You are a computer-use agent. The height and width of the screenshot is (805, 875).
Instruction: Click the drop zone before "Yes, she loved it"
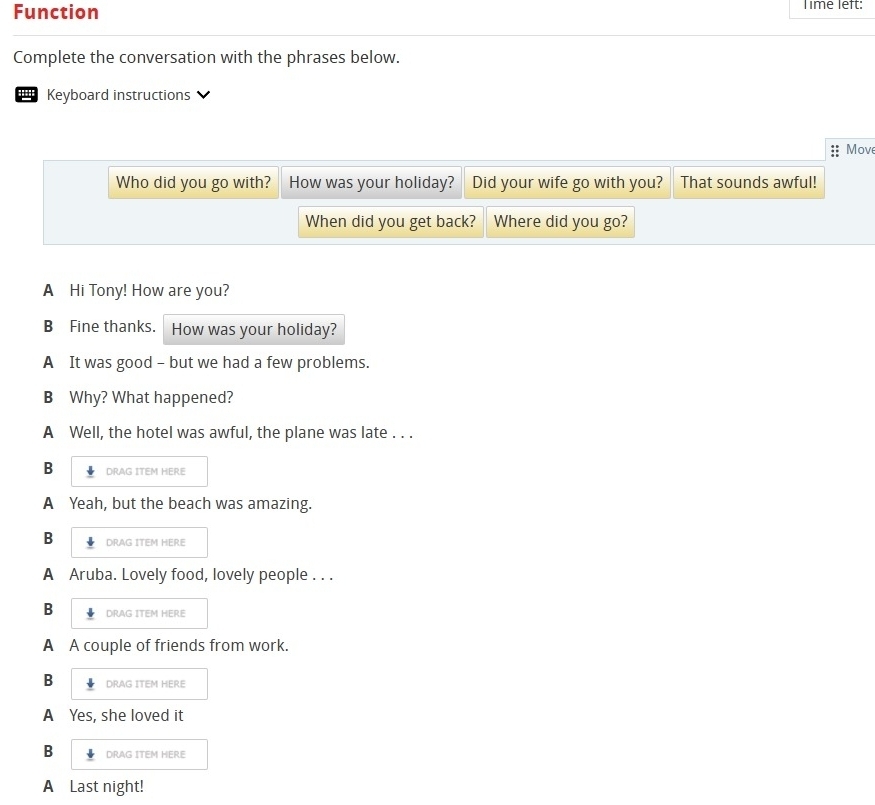(x=139, y=684)
